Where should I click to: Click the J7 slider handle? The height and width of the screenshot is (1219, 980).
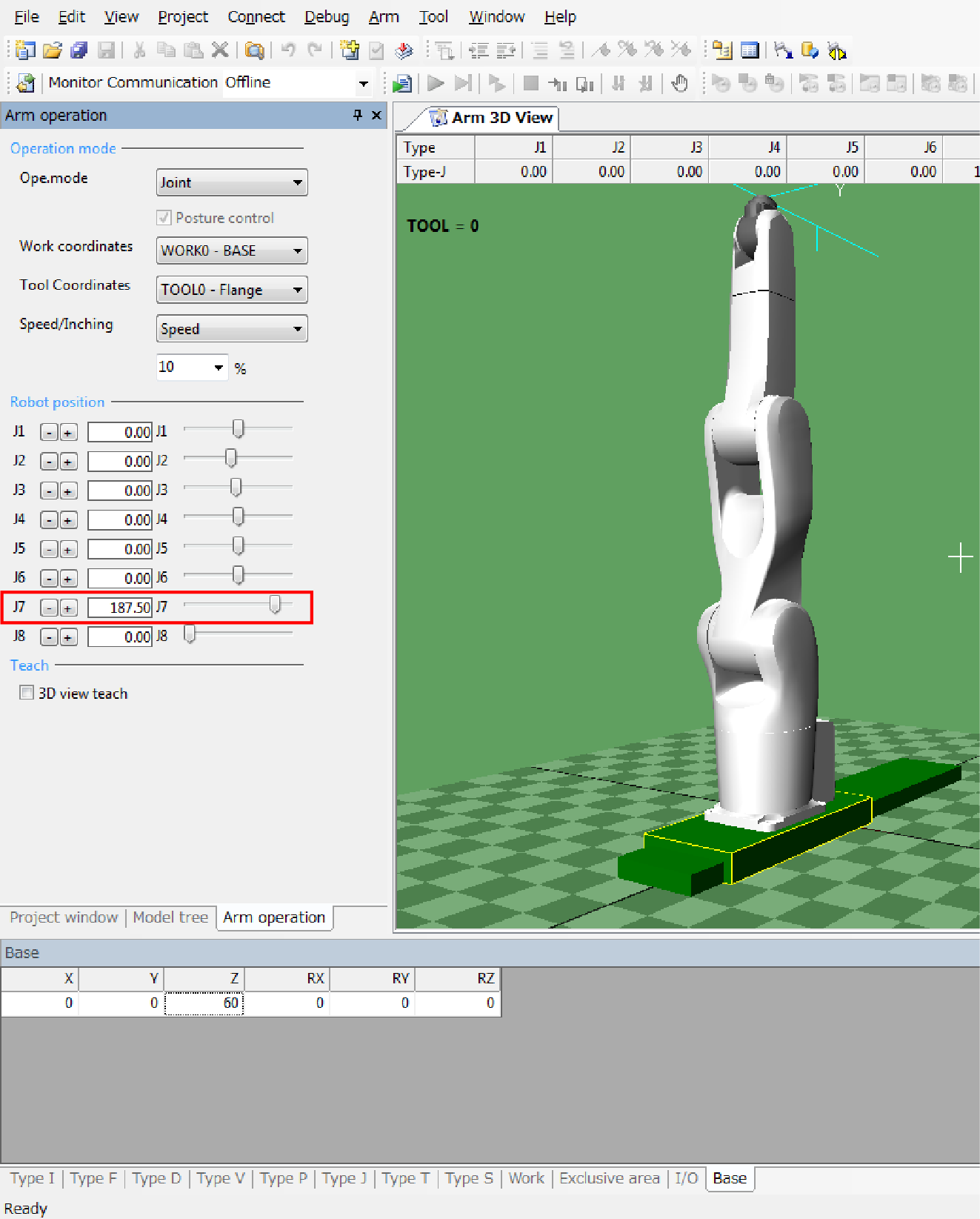(x=275, y=605)
